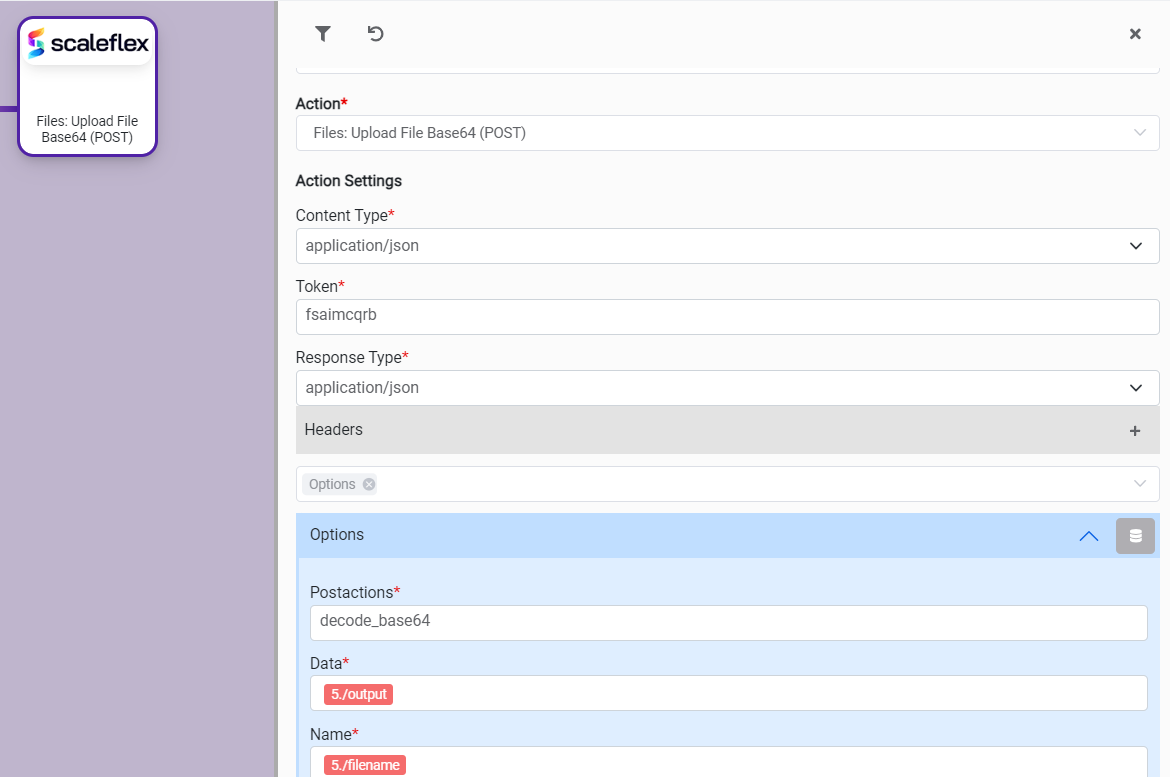Image resolution: width=1170 pixels, height=777 pixels.
Task: Click the Options section title
Action: coord(337,535)
